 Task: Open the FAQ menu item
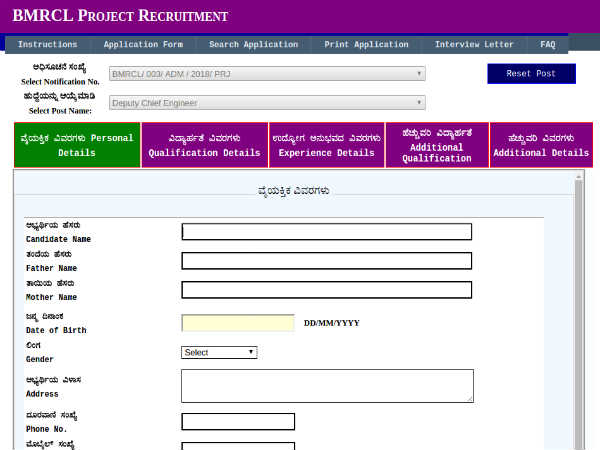pos(548,44)
